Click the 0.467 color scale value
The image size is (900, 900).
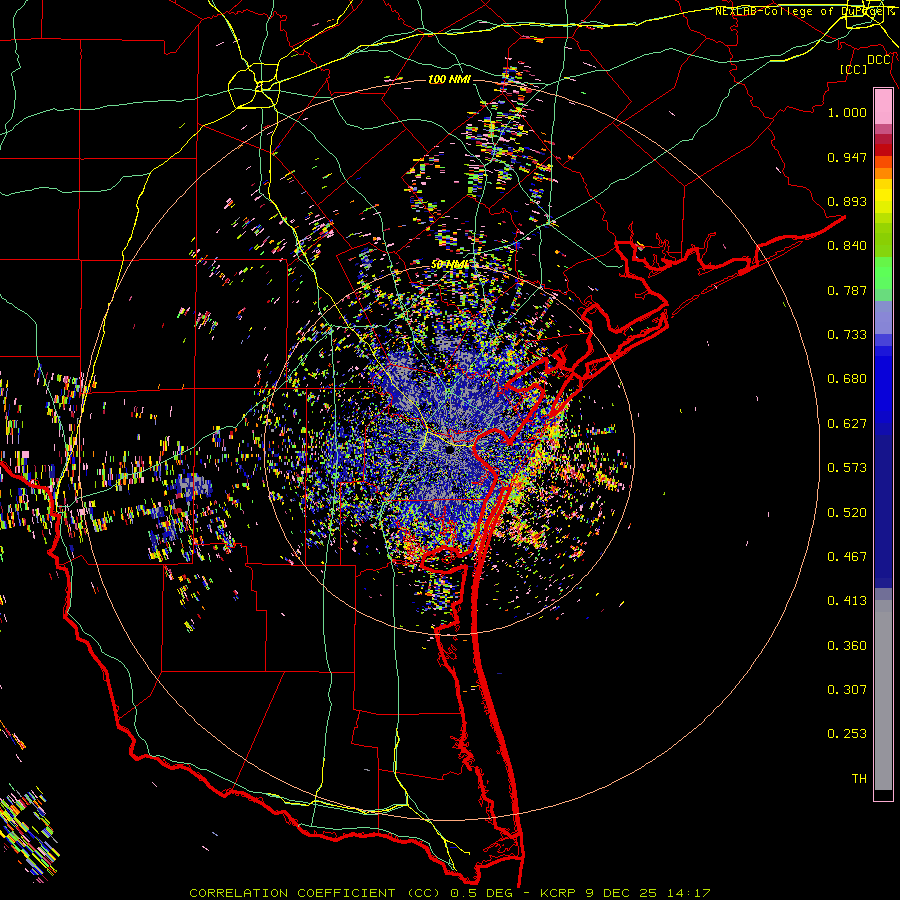coord(847,557)
